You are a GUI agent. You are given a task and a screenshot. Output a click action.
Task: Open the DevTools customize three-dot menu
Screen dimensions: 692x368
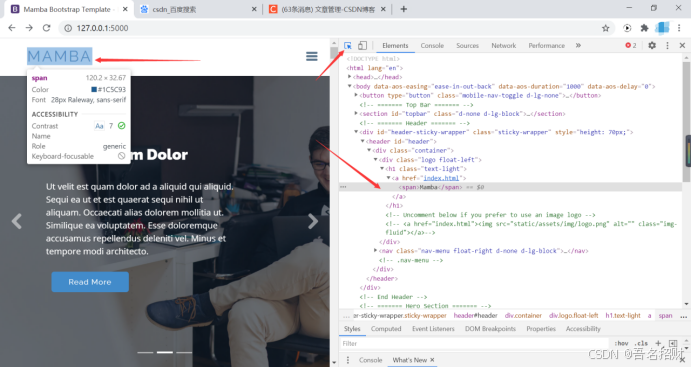(x=667, y=45)
